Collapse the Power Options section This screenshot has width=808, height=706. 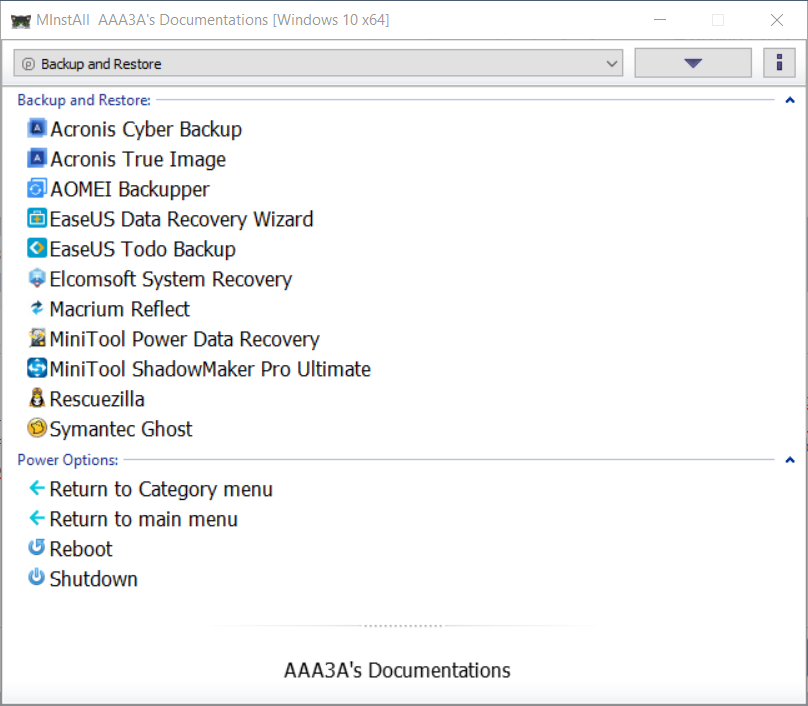pyautogui.click(x=789, y=460)
